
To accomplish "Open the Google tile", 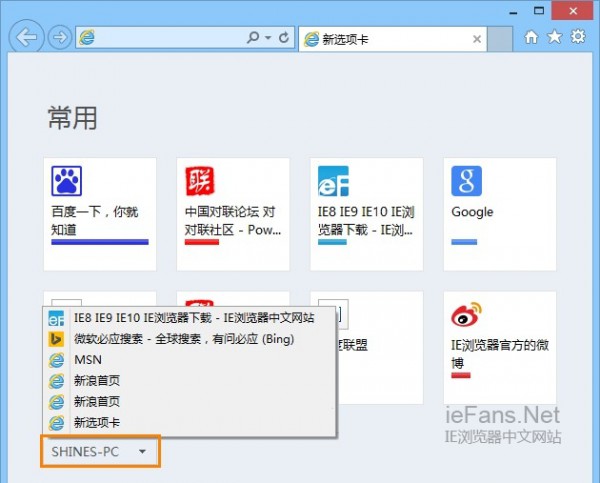I will pos(500,214).
